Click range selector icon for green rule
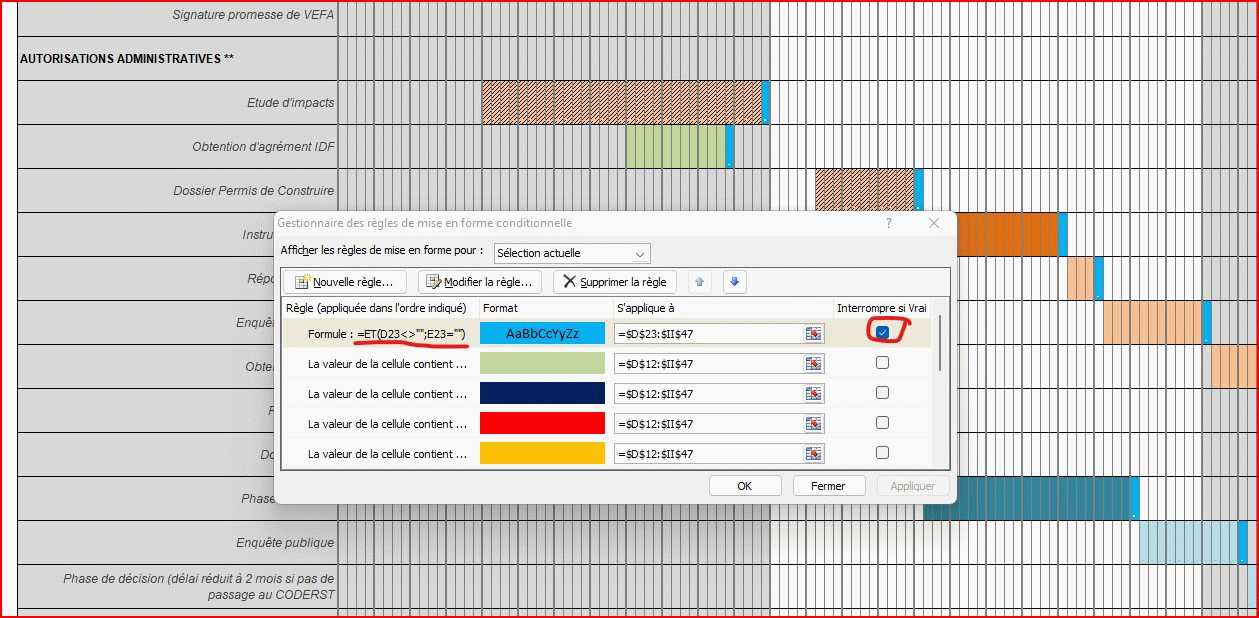This screenshot has width=1259, height=618. pos(813,364)
